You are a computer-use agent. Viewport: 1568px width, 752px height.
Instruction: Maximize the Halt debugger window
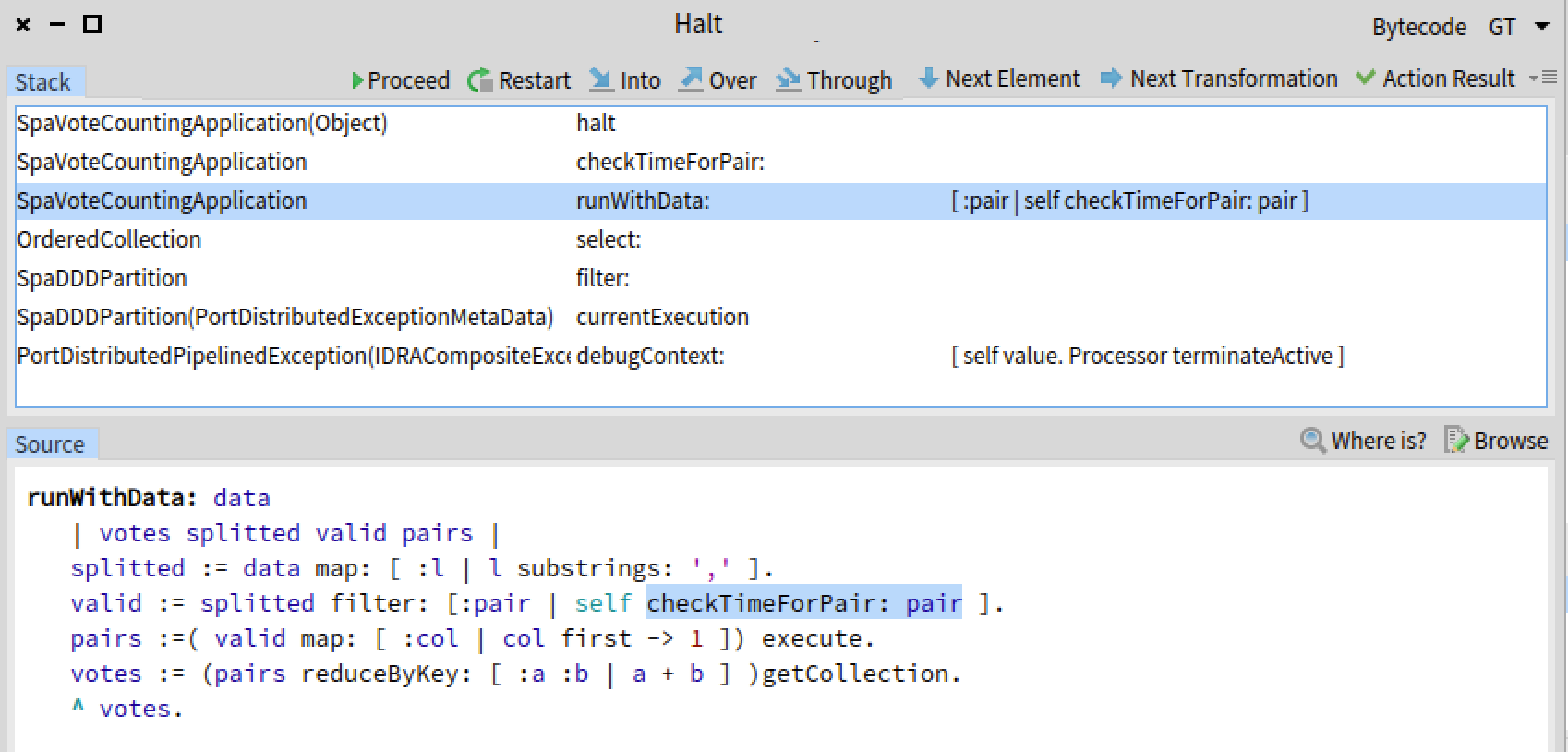pyautogui.click(x=92, y=25)
